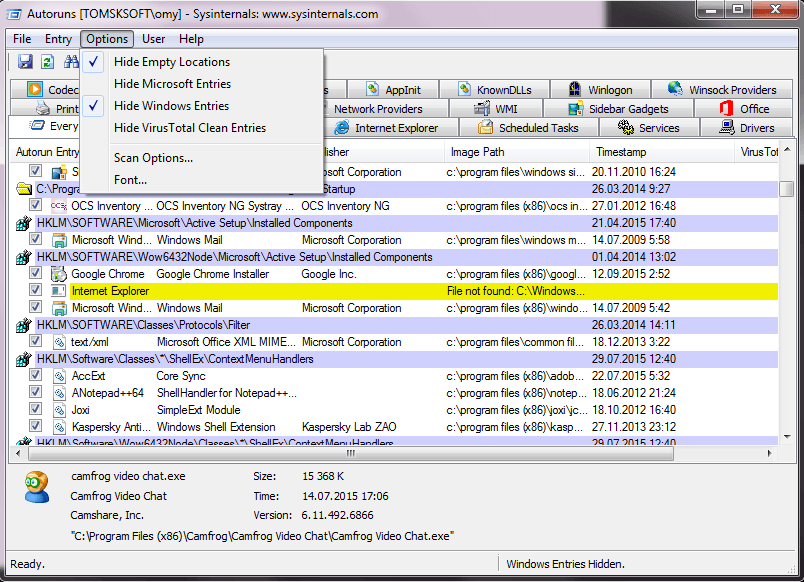Screen dimensions: 804x582
Task: Click the registry icon beside Microsoft\Active Setup\Installed Components
Action: click(x=24, y=223)
